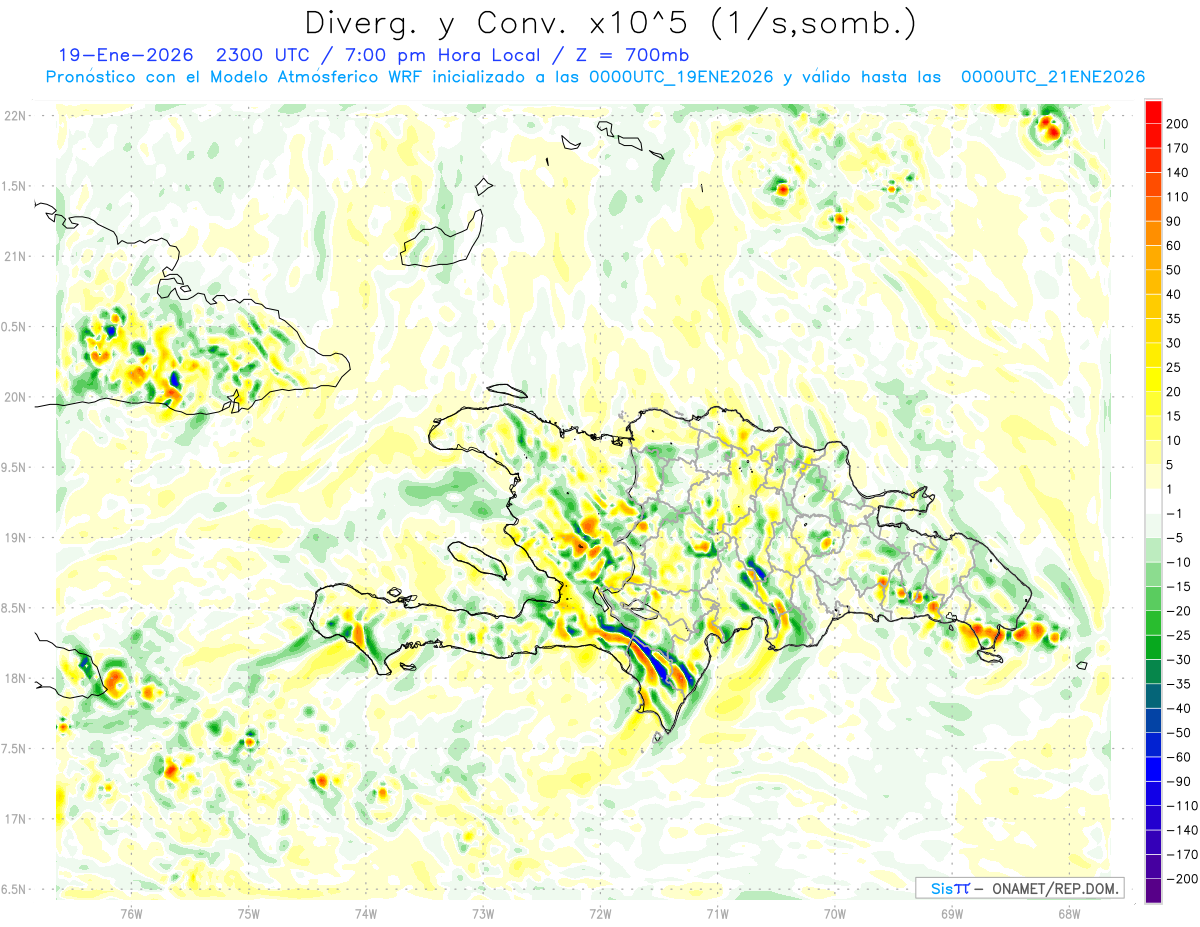
Task: Click the 71W longitude label
Action: (717, 913)
